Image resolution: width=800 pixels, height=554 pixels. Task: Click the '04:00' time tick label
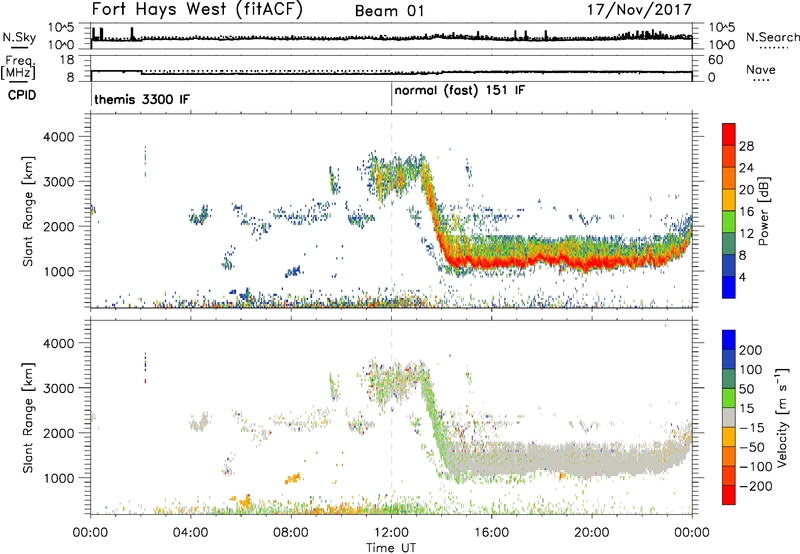[x=190, y=533]
